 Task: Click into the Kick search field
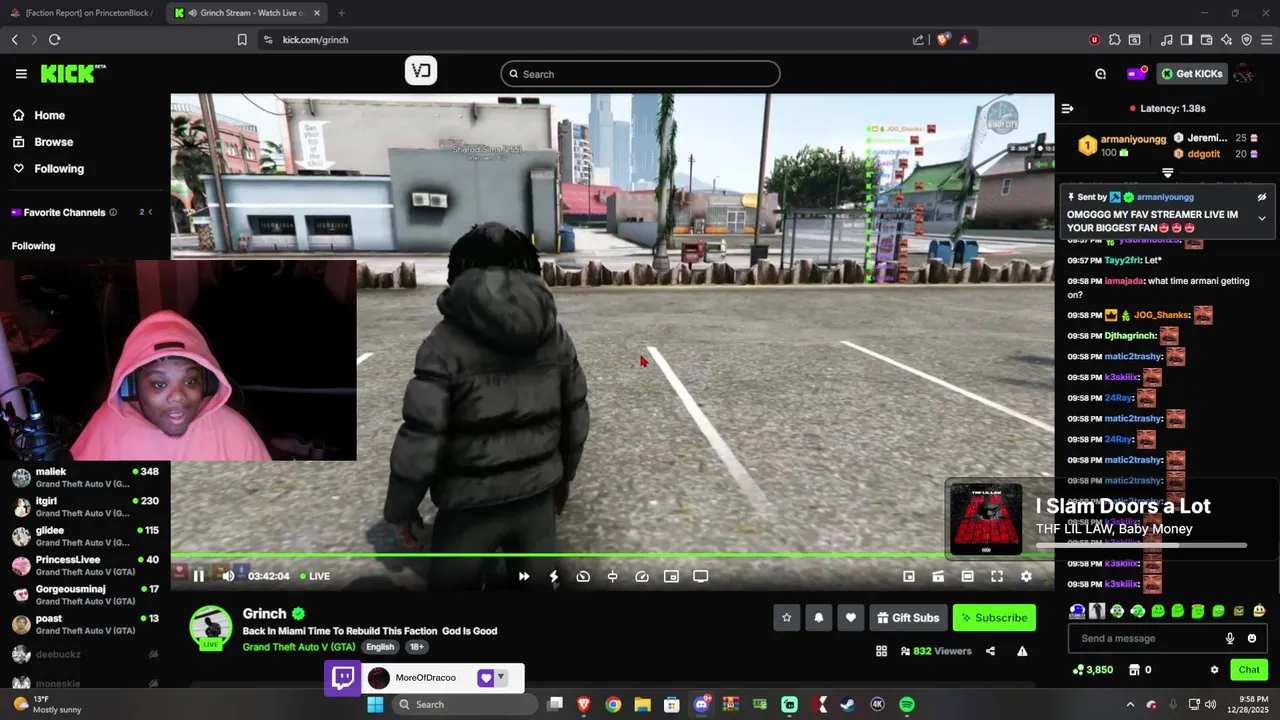tap(640, 74)
